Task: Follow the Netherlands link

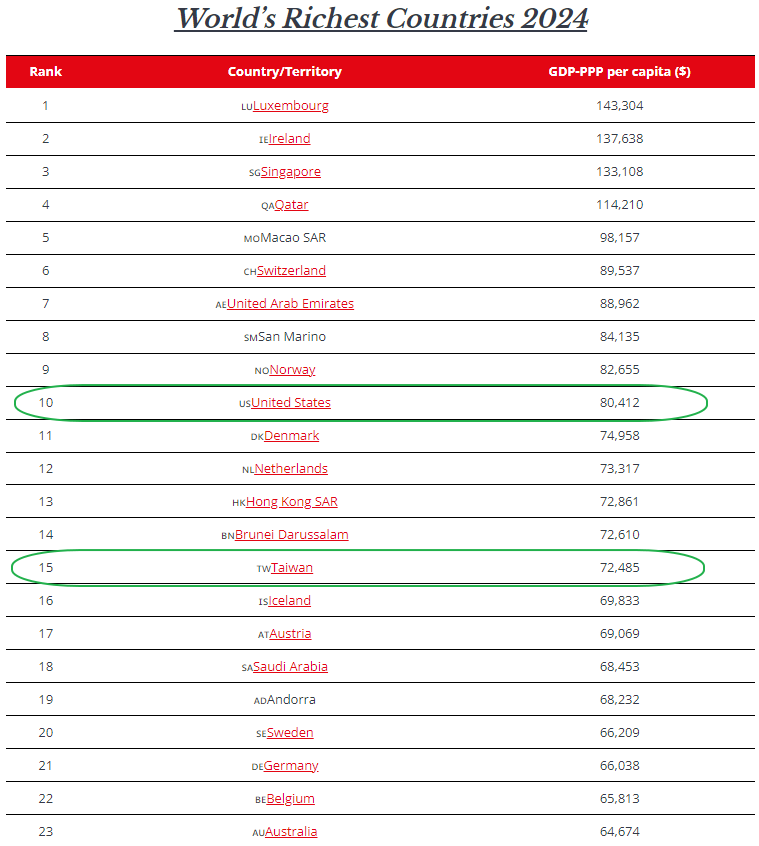Action: coord(291,469)
